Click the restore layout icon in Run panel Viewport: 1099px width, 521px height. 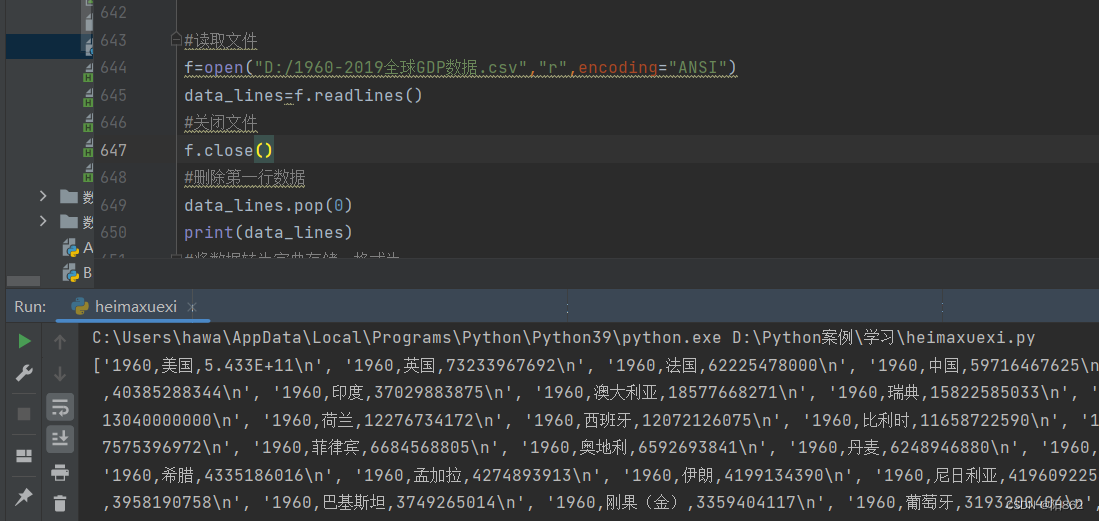(x=25, y=456)
